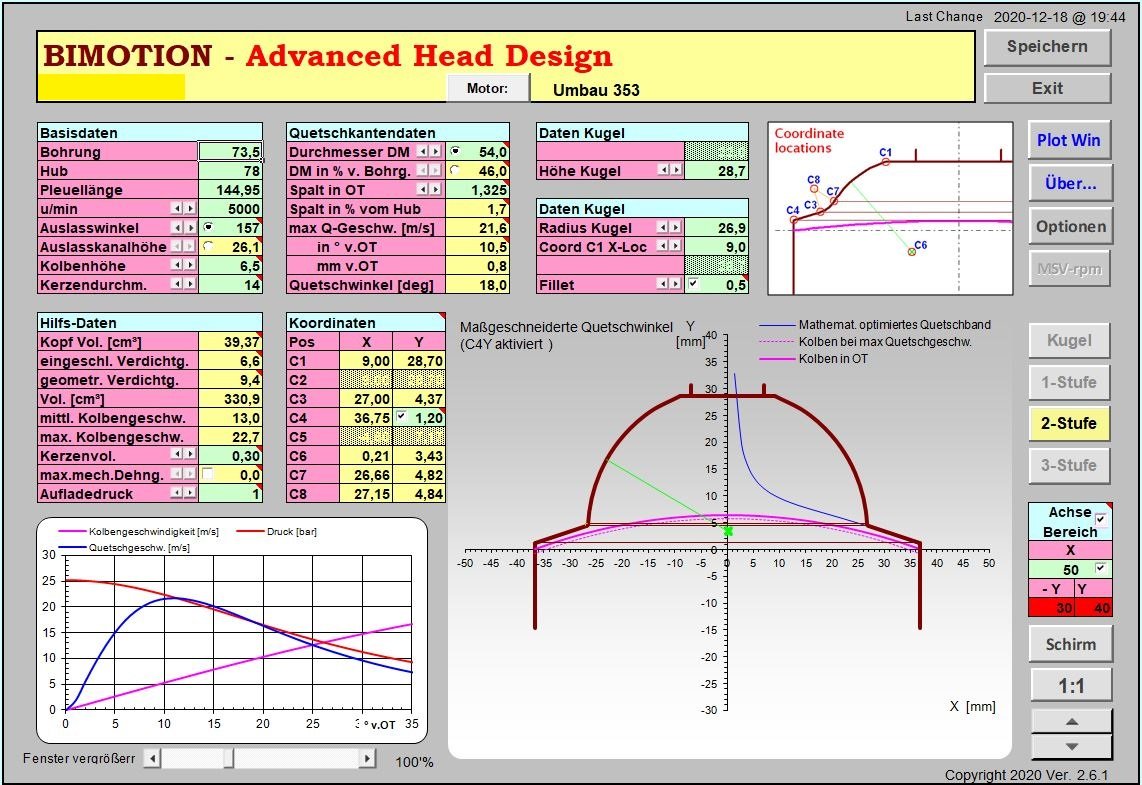Screen dimensions: 1142x785
Task: Click right arrow of the Fenster vergrößern scrollbar
Action: coord(367,759)
